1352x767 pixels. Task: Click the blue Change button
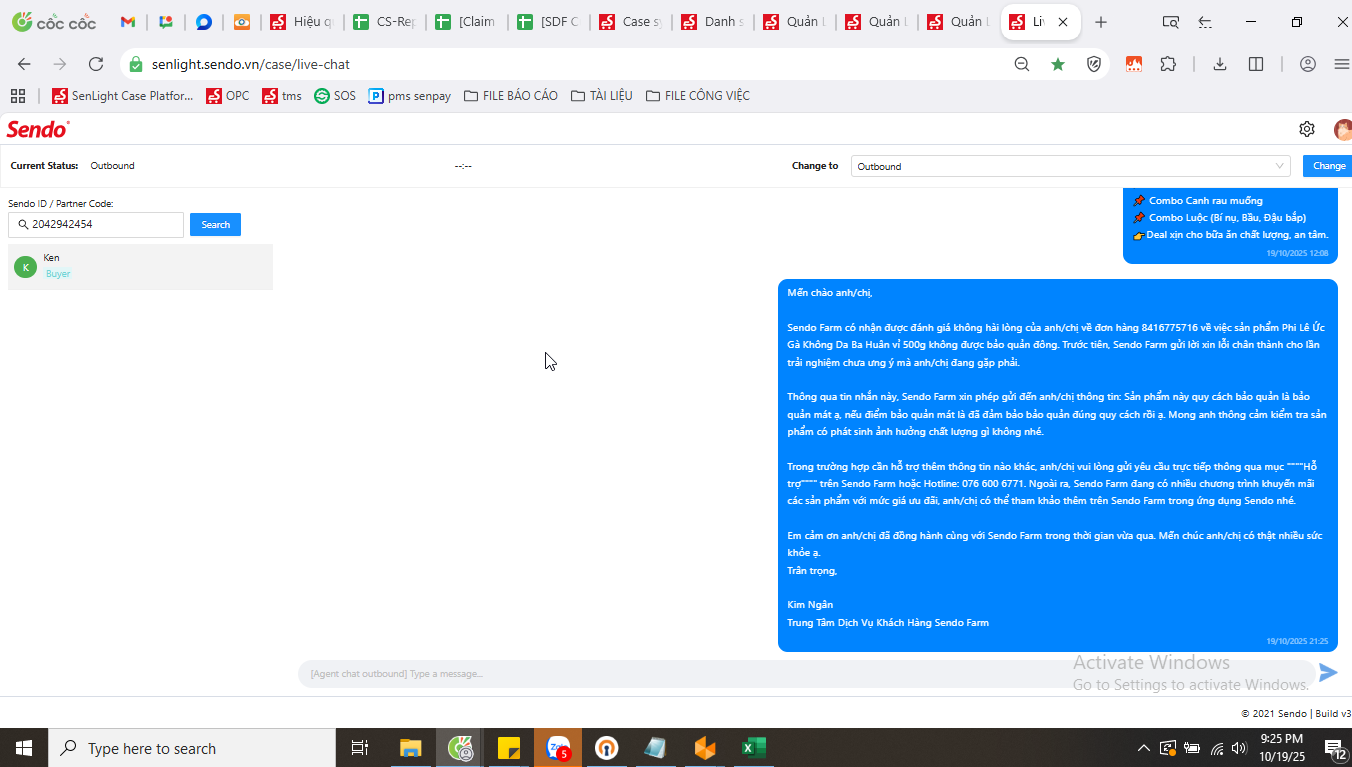[1328, 166]
